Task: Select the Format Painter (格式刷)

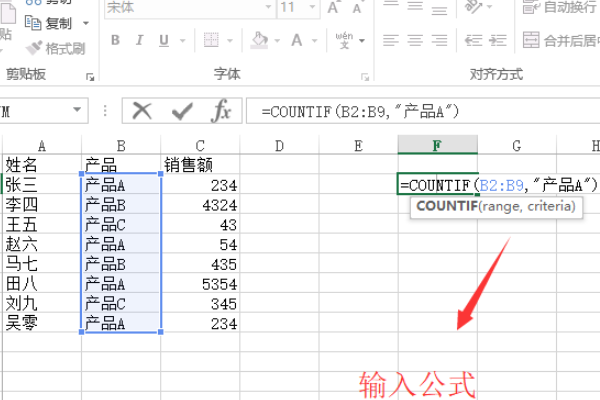Action: pos(56,48)
